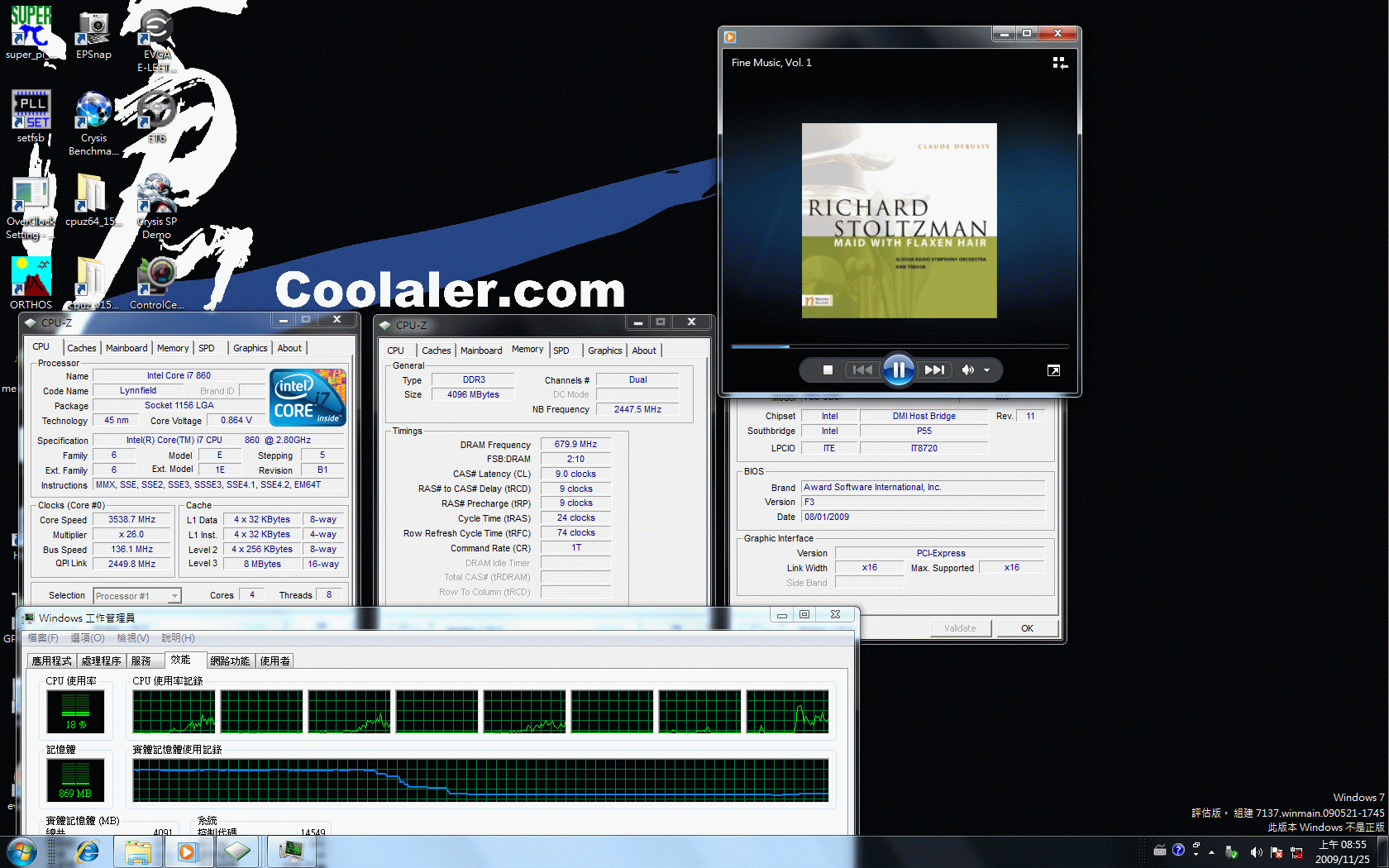Launch the Crysis SP Demo shortcut
Image resolution: width=1389 pixels, height=868 pixels.
point(156,207)
